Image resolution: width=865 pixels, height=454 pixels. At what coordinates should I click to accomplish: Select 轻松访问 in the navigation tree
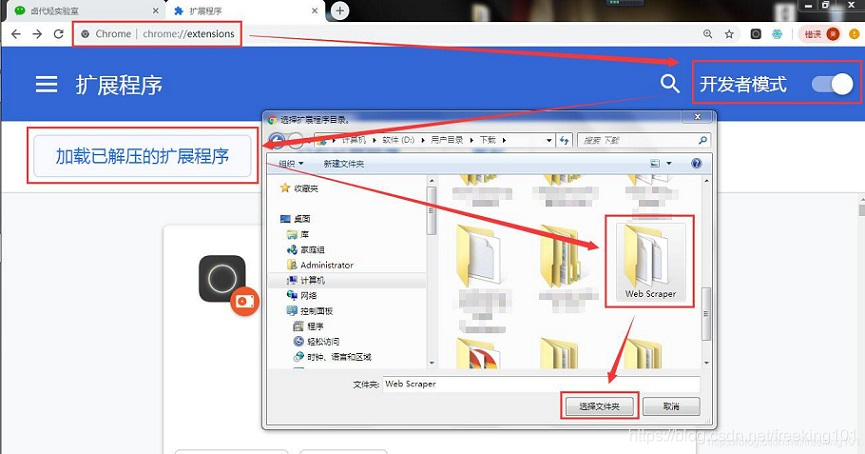coord(317,341)
